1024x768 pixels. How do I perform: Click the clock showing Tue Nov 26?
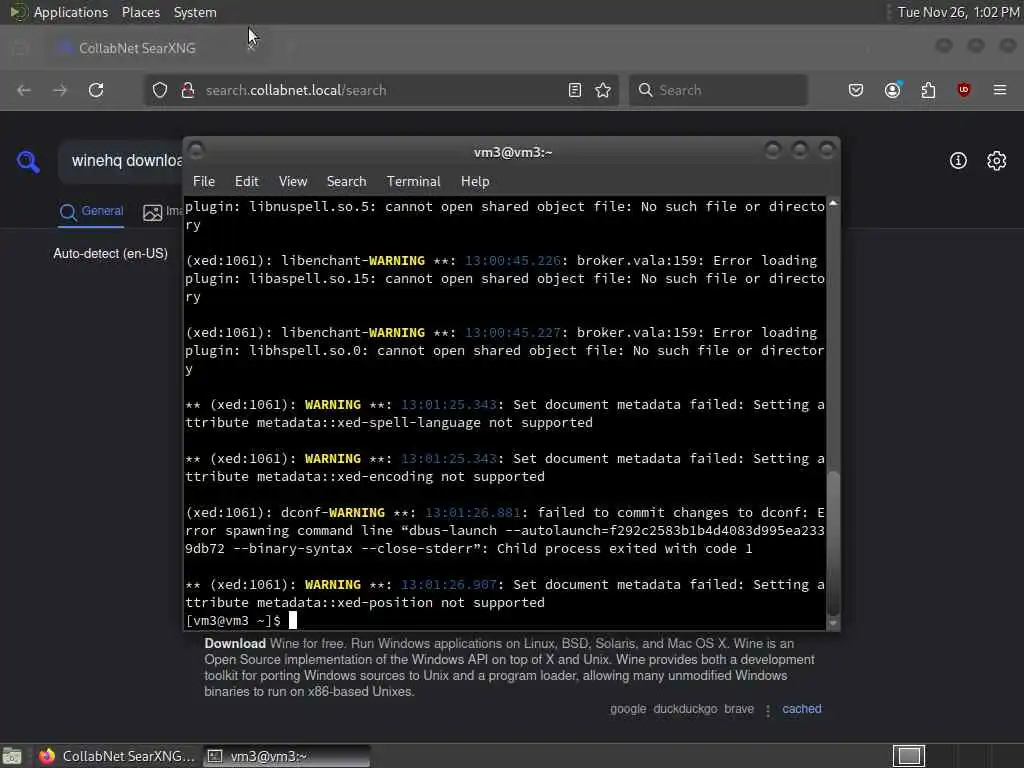pos(959,12)
